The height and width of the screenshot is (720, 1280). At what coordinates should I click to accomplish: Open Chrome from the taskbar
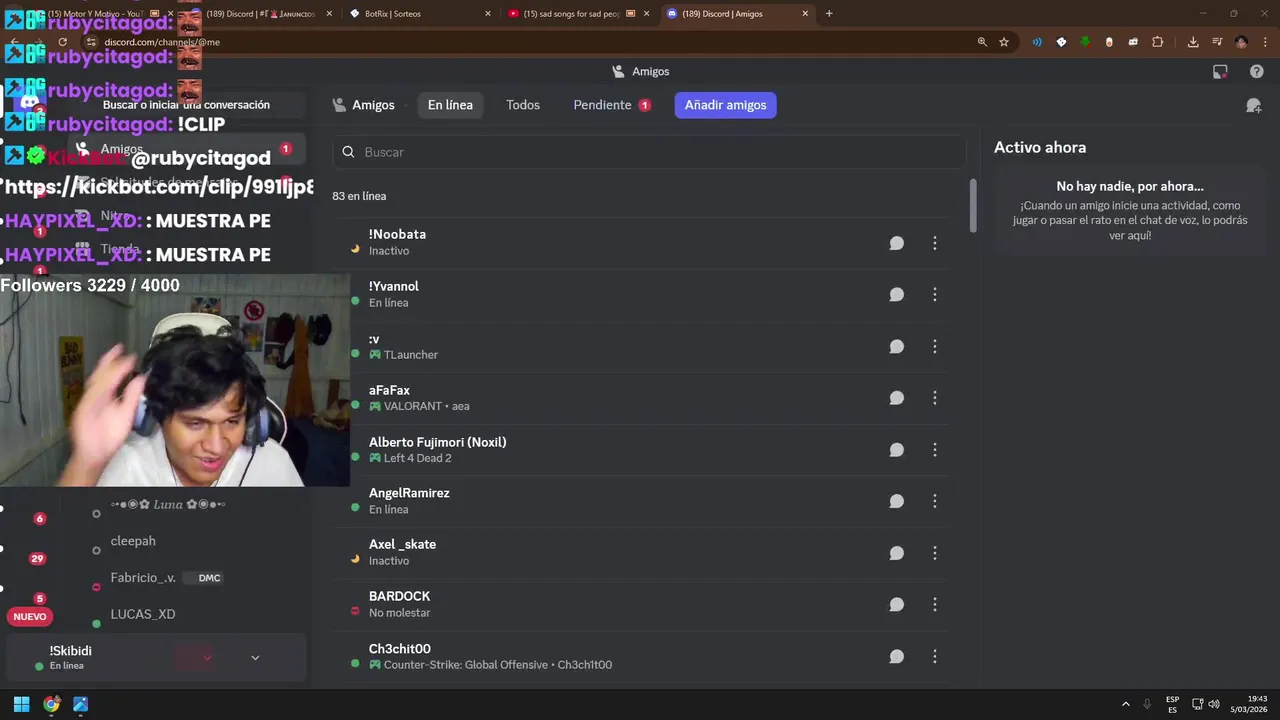(51, 704)
